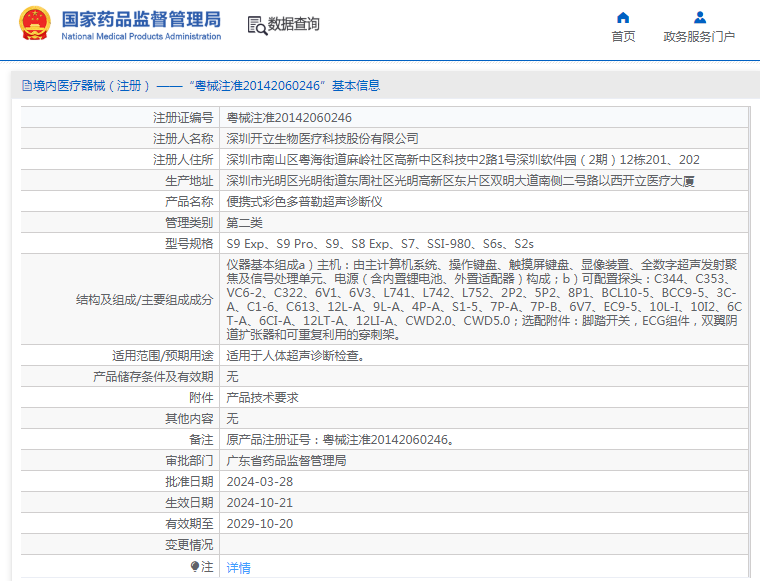
Task: Click the 结构及组成/主要组成成分 label
Action: (x=144, y=299)
